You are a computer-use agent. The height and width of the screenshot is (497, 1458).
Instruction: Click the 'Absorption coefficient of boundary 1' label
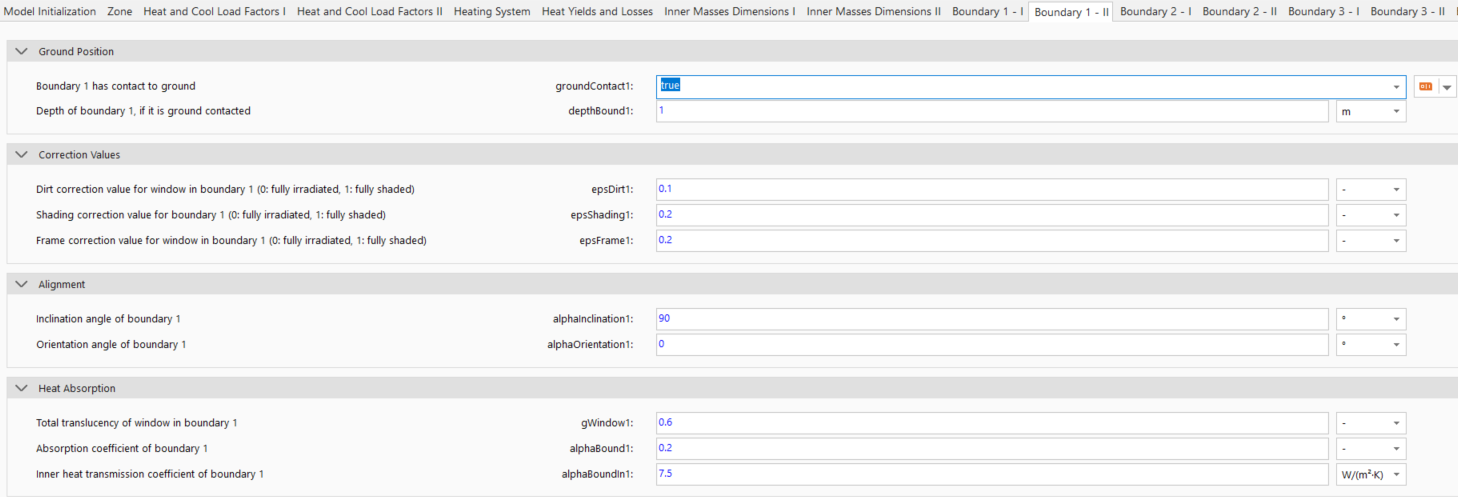click(x=122, y=448)
